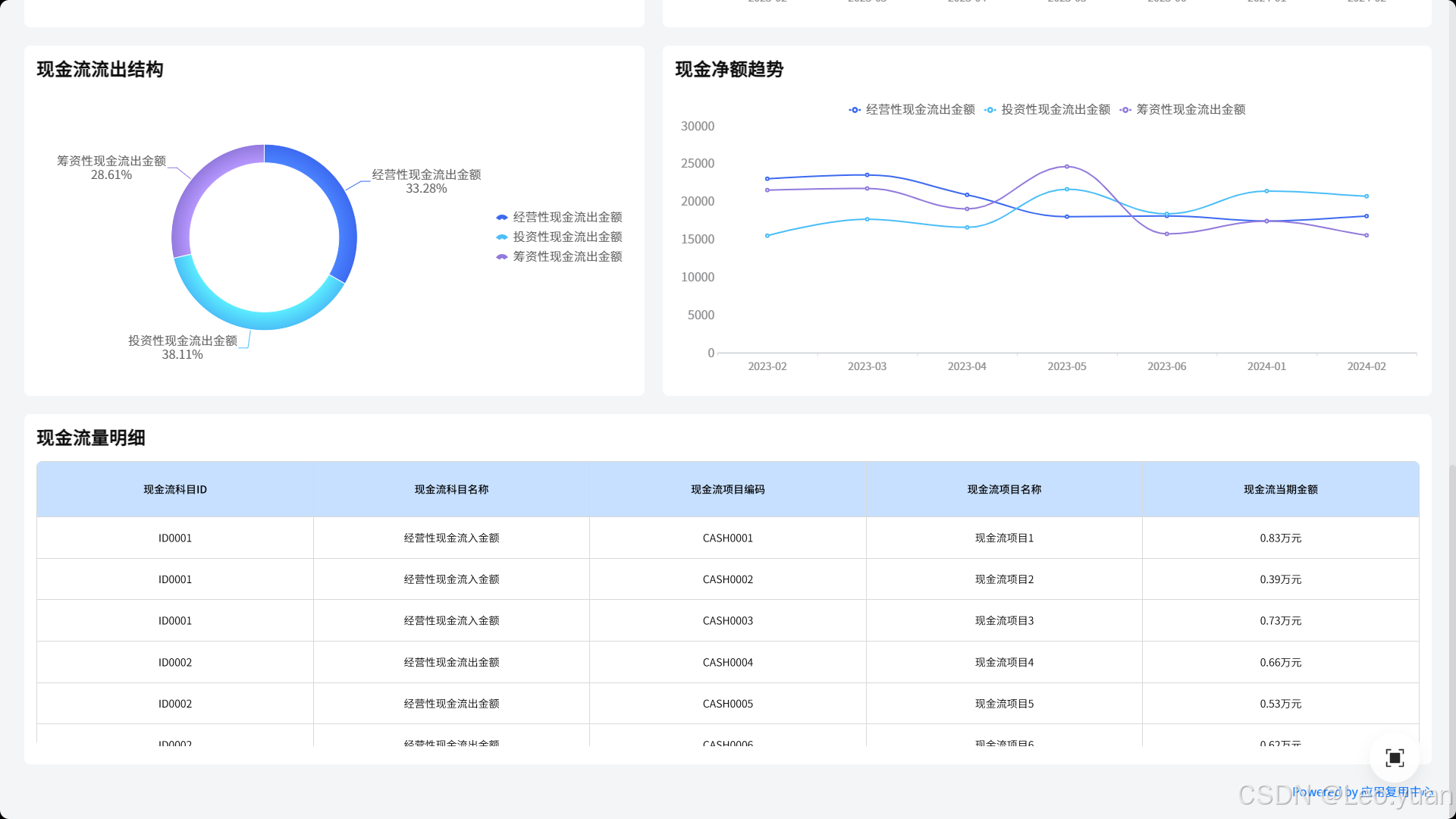Click the 现金流科目ID column header

[x=175, y=490]
